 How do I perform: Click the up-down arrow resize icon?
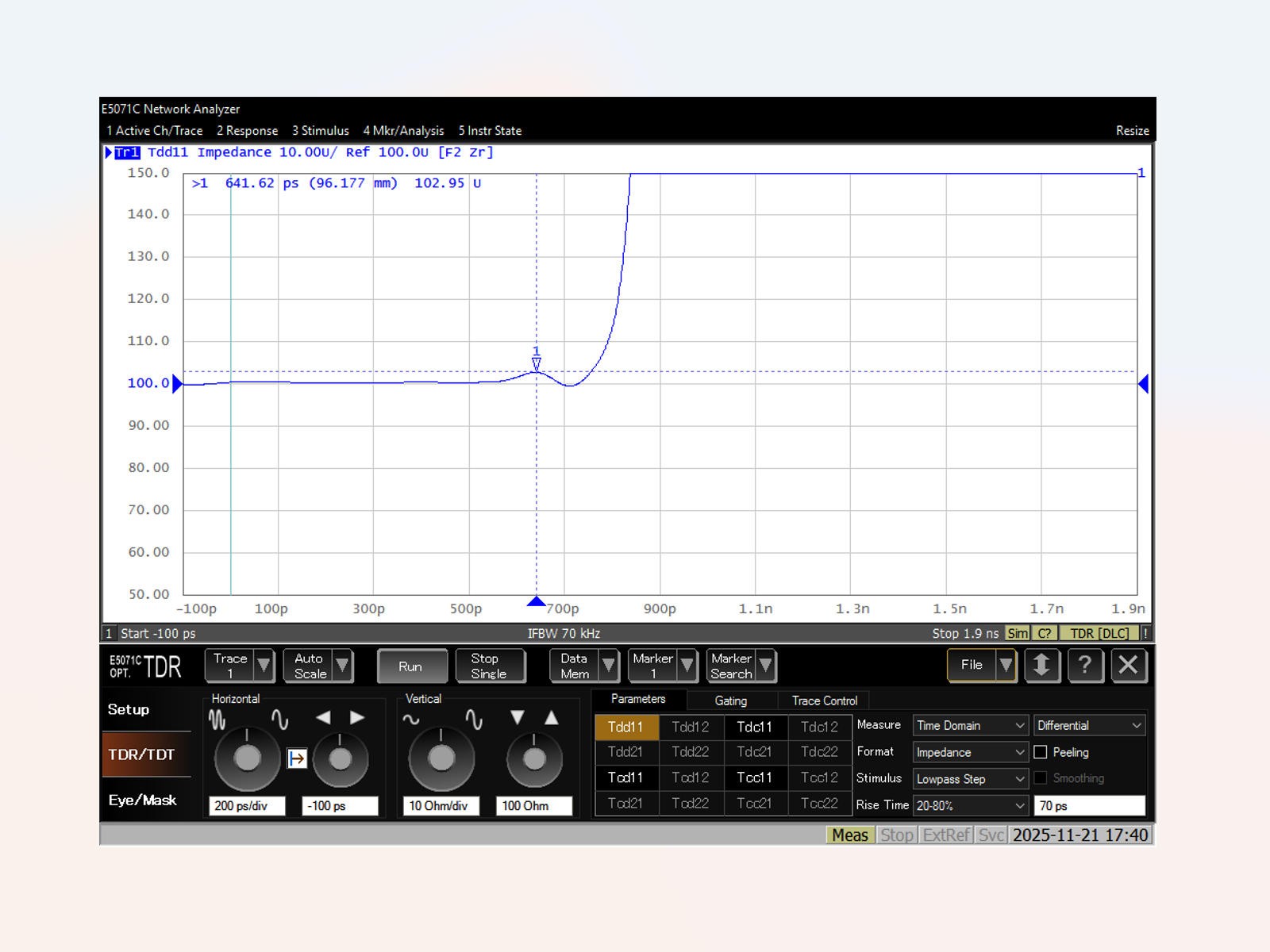[1042, 666]
